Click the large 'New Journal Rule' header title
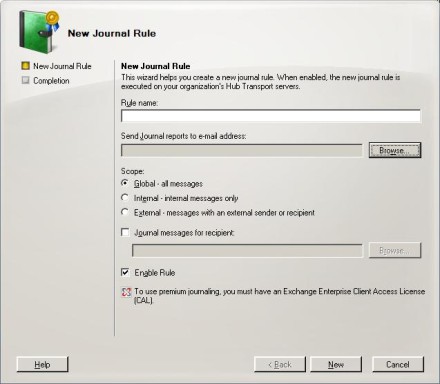Viewport: 440px width, 384px height. [x=112, y=33]
